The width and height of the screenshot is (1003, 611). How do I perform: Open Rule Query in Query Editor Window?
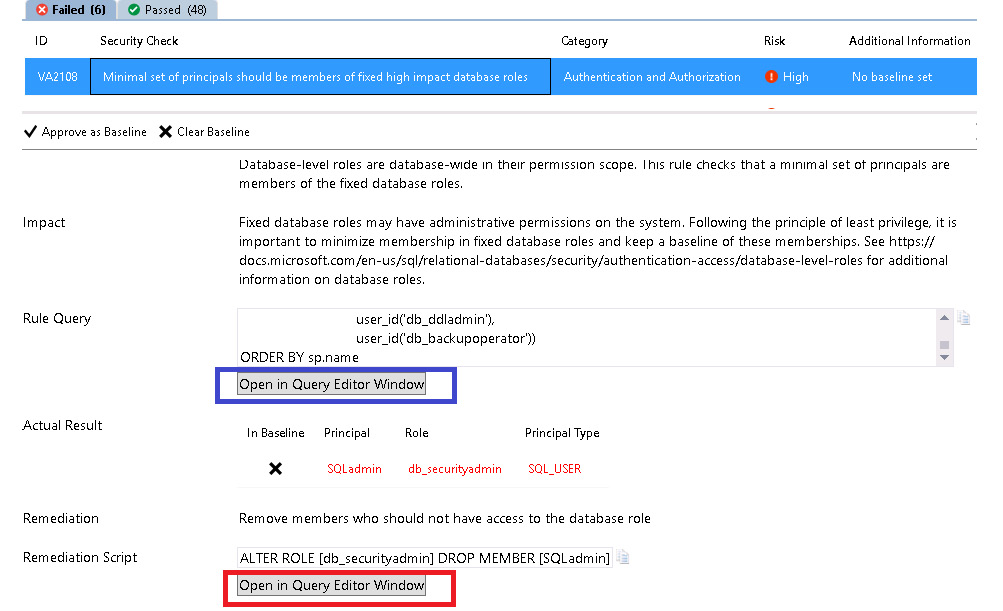pos(332,385)
